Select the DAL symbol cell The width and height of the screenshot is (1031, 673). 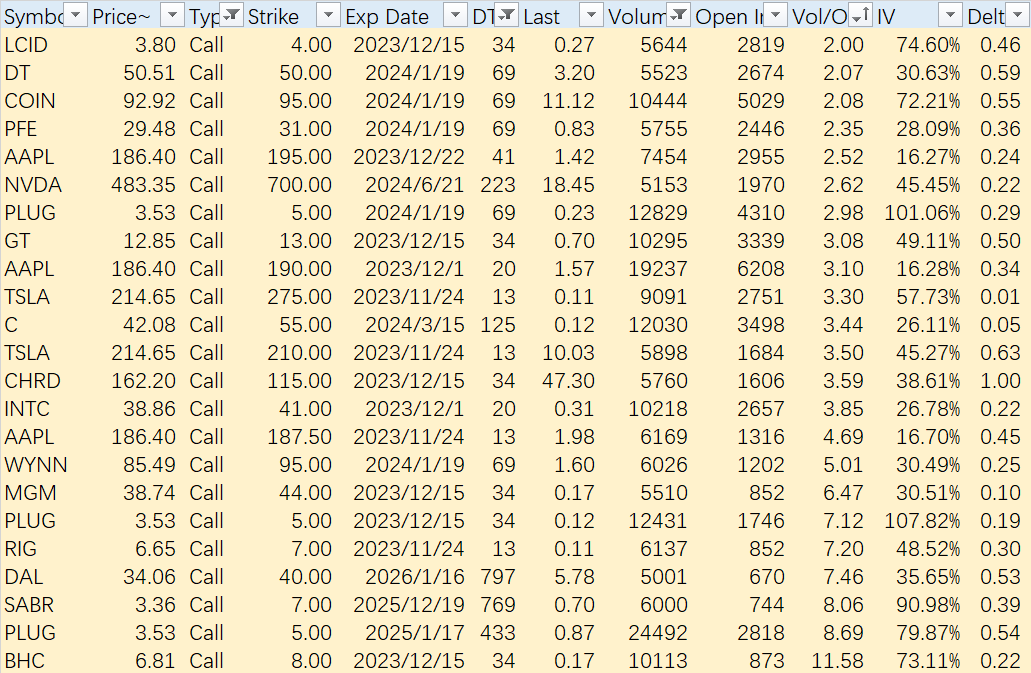[24, 577]
